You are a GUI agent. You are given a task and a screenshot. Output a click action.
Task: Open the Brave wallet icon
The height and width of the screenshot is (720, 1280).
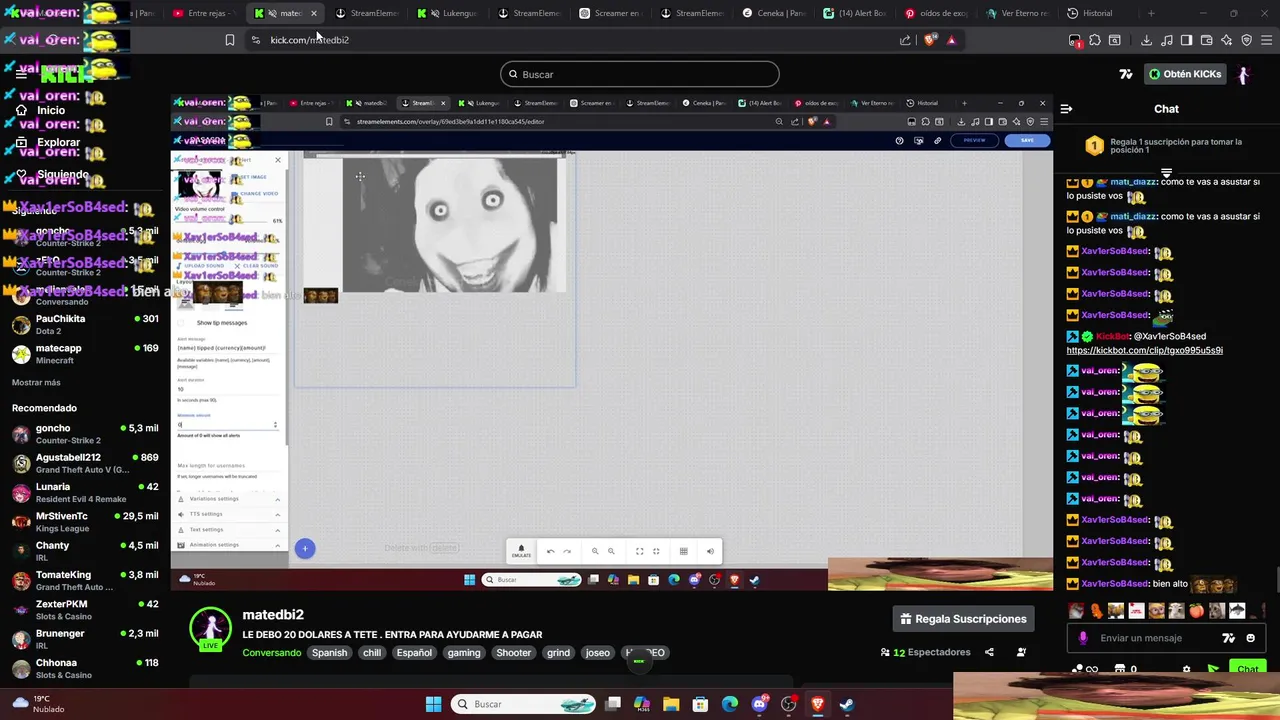coord(1207,40)
